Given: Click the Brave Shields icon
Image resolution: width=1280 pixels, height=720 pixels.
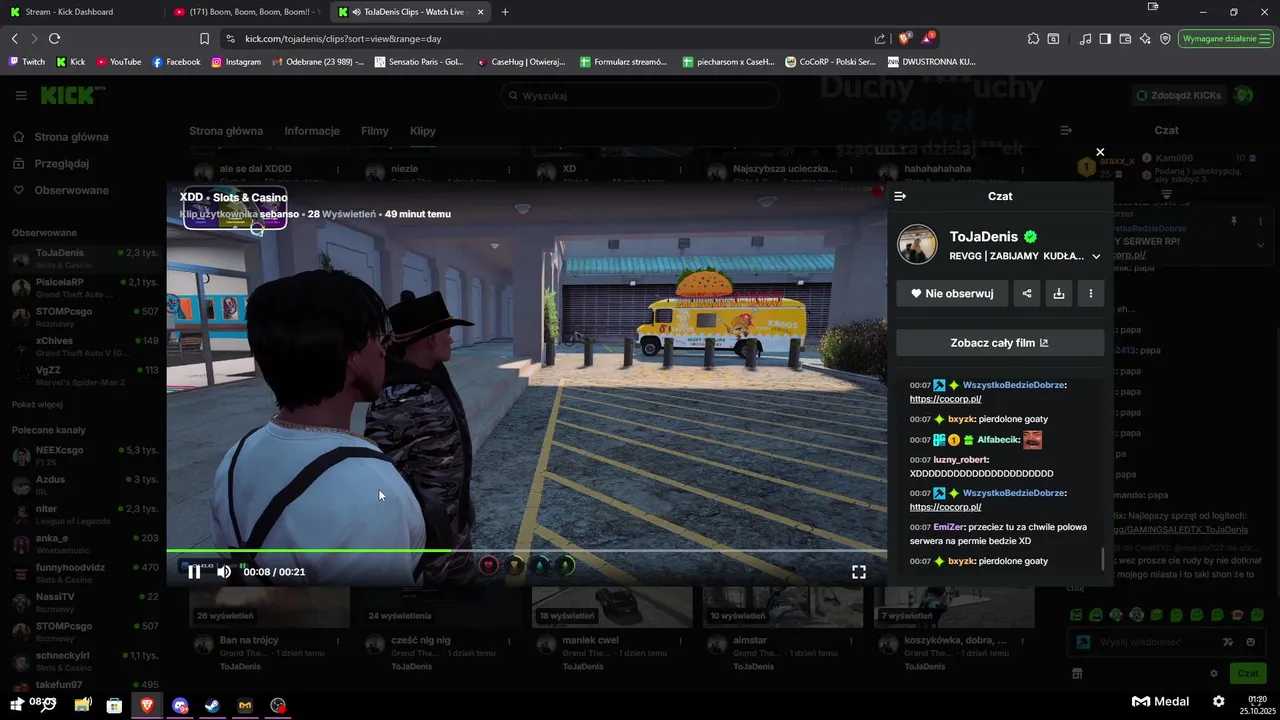Looking at the screenshot, I should click(905, 38).
